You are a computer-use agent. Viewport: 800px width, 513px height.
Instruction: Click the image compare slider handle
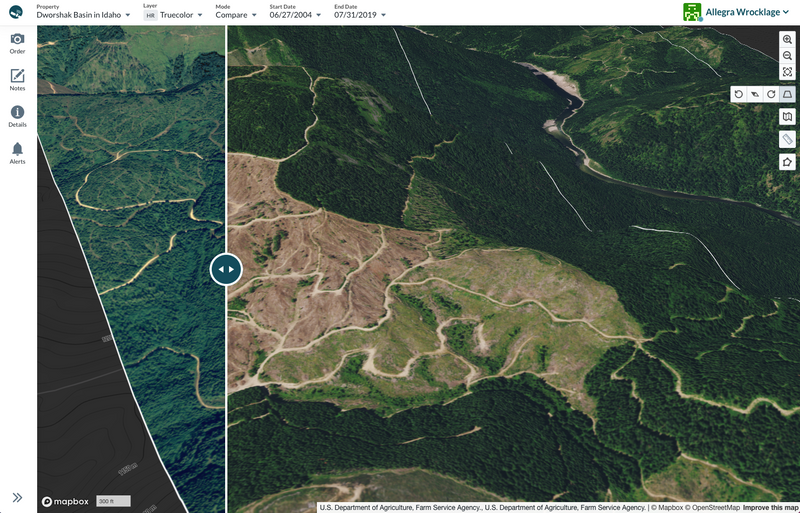click(x=226, y=269)
